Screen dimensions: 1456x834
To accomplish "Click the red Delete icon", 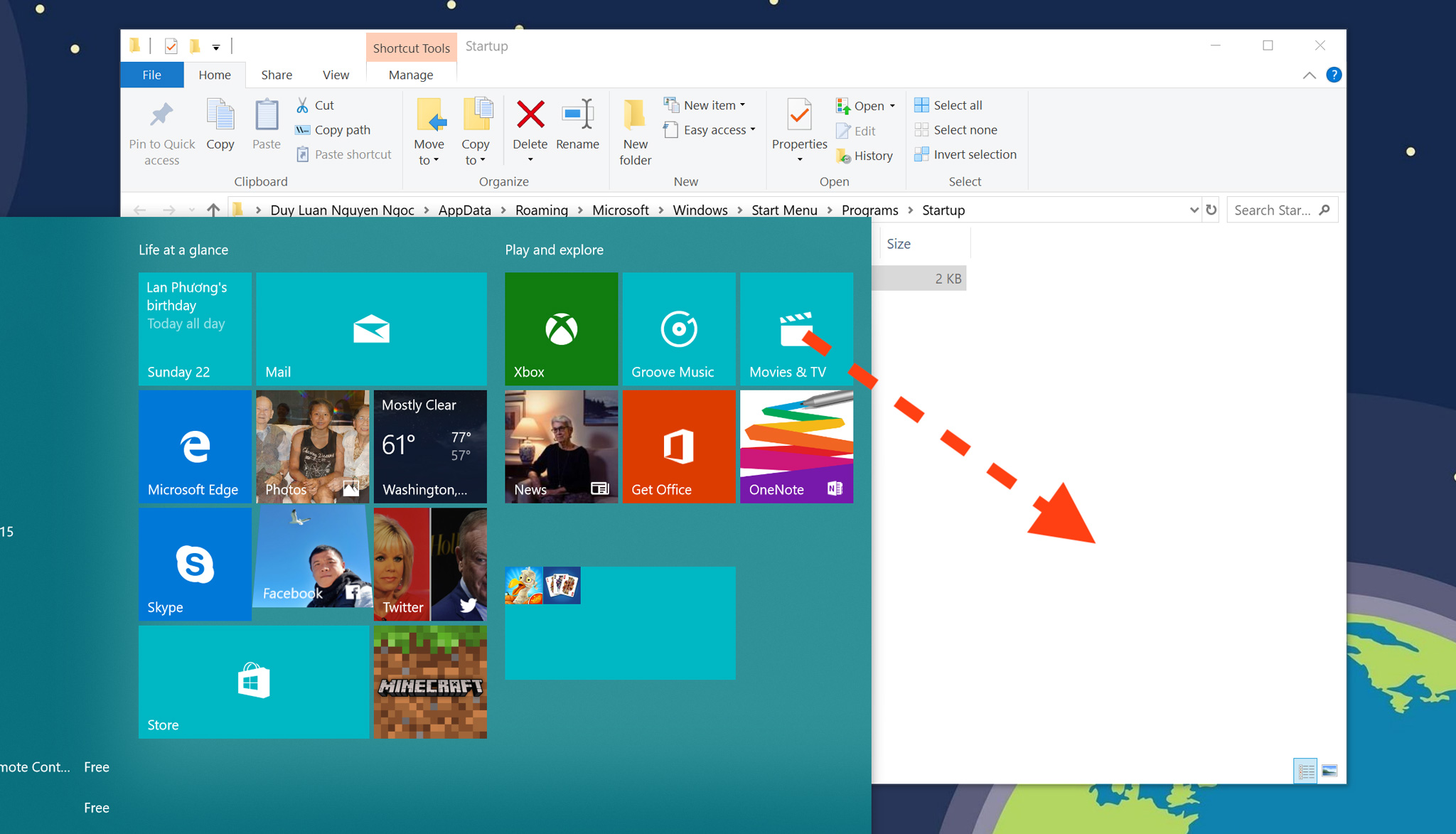I will pyautogui.click(x=530, y=114).
